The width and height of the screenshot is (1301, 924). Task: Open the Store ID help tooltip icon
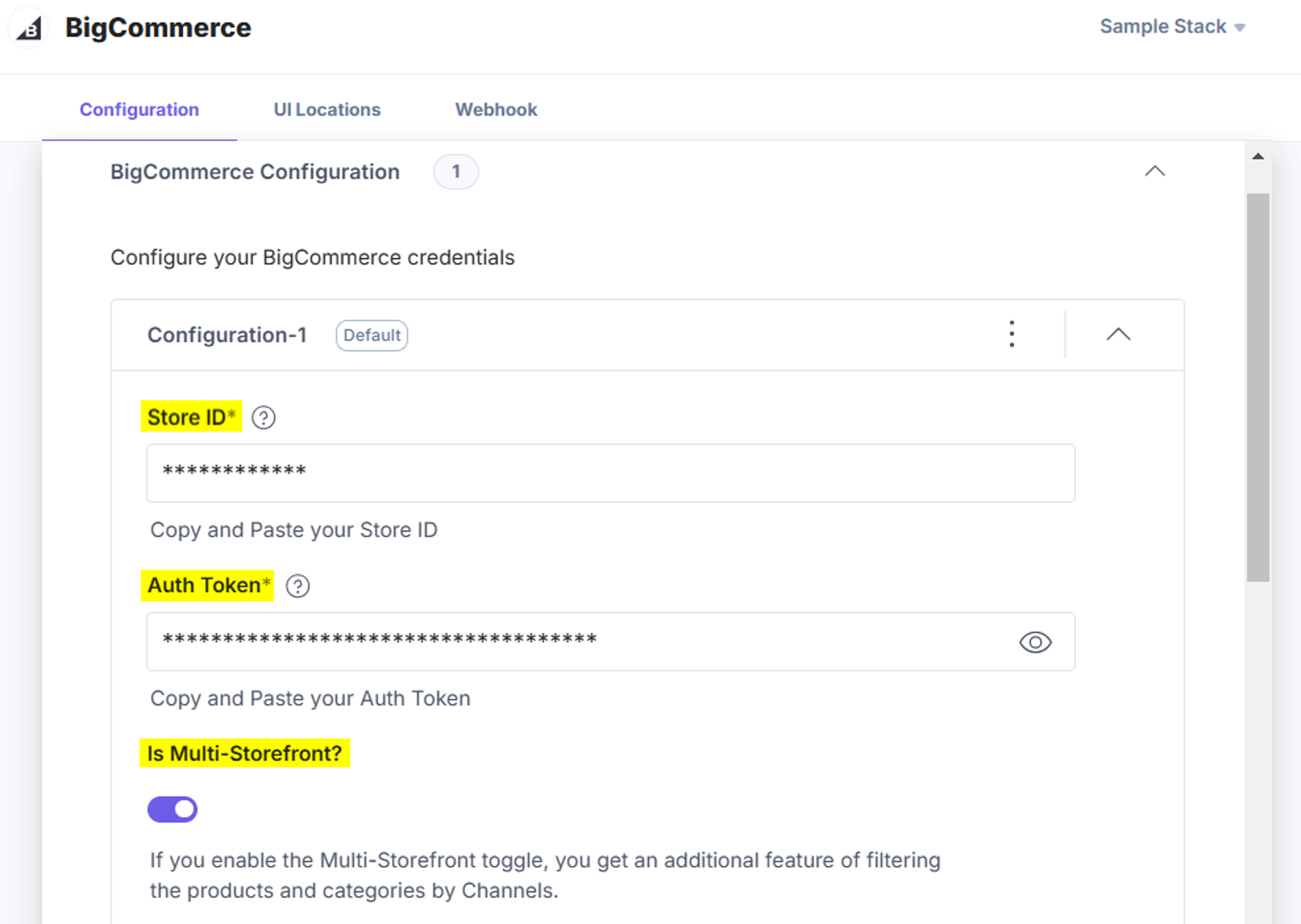click(x=264, y=418)
